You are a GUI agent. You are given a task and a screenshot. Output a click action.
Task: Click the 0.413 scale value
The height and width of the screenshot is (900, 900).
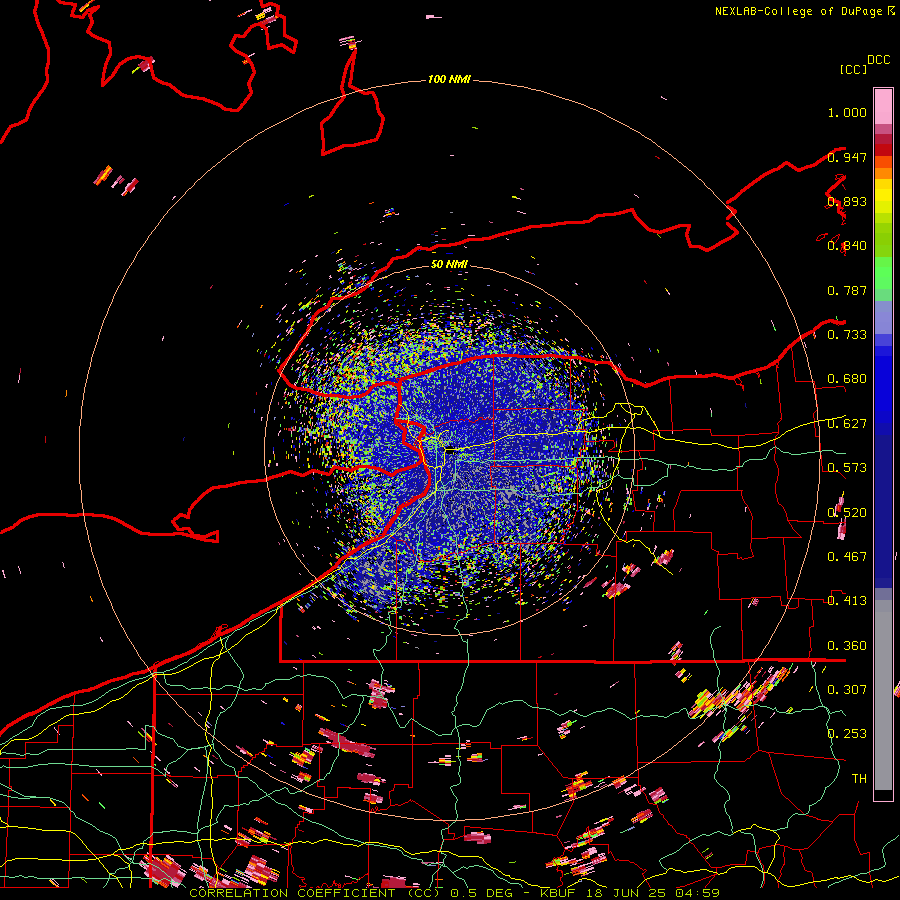(x=847, y=601)
